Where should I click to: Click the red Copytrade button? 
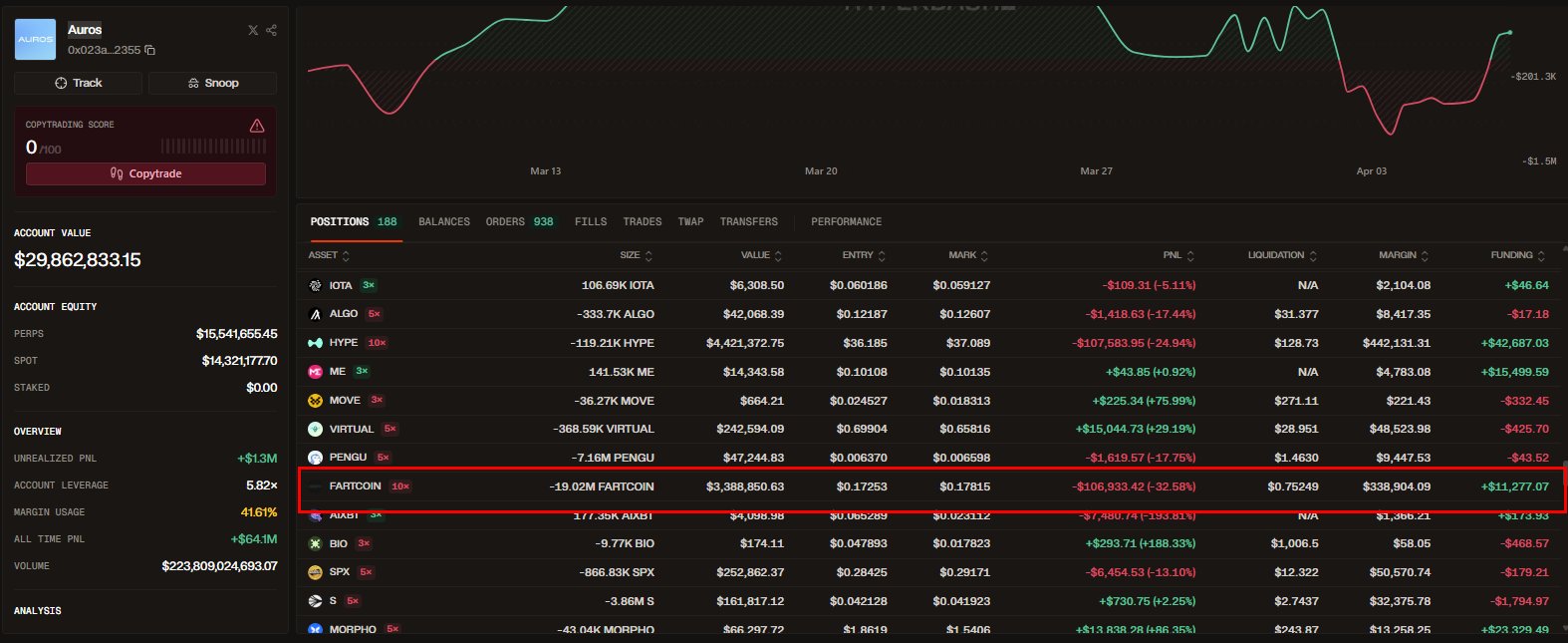coord(145,173)
